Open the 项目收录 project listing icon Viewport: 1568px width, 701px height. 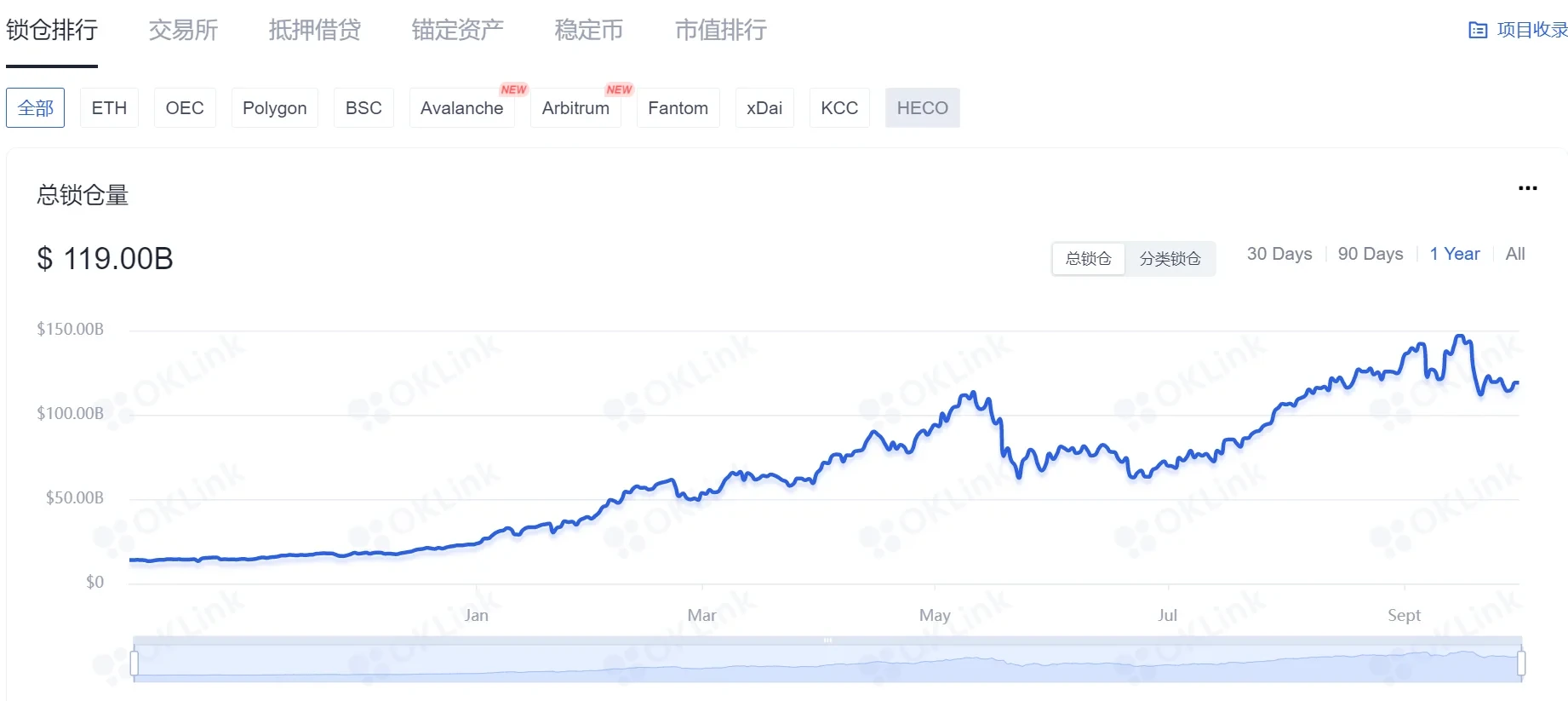1478,31
